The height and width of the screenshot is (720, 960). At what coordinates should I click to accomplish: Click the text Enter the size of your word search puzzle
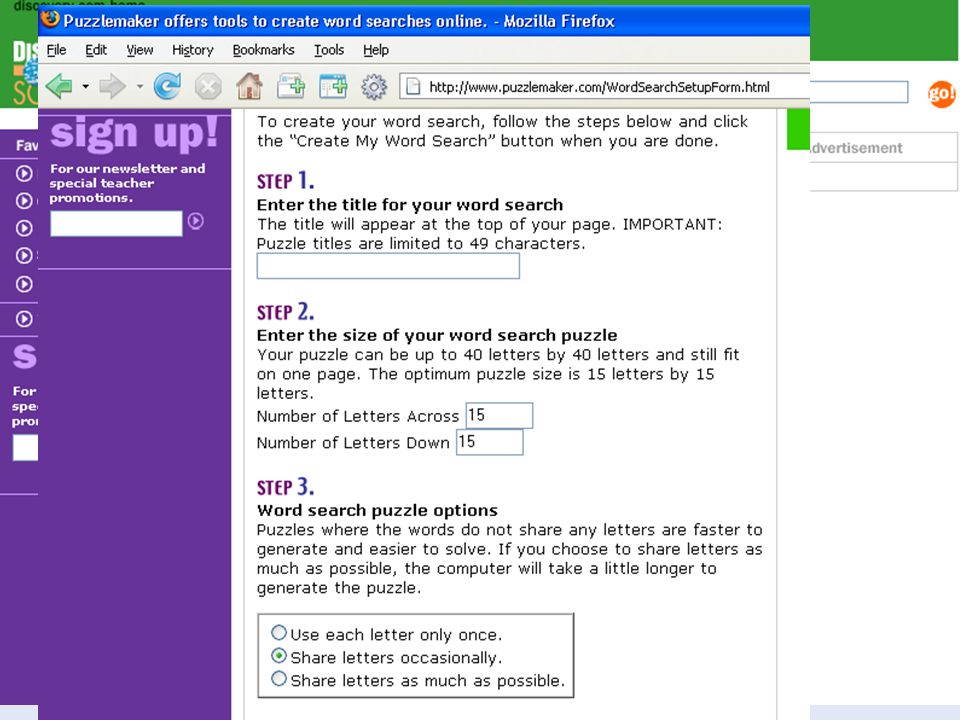(437, 335)
